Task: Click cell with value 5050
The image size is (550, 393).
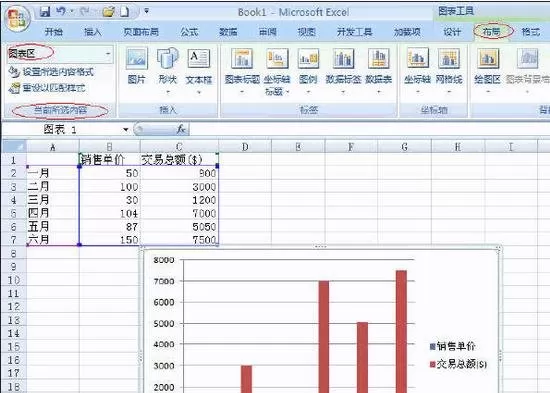Action: (179, 226)
